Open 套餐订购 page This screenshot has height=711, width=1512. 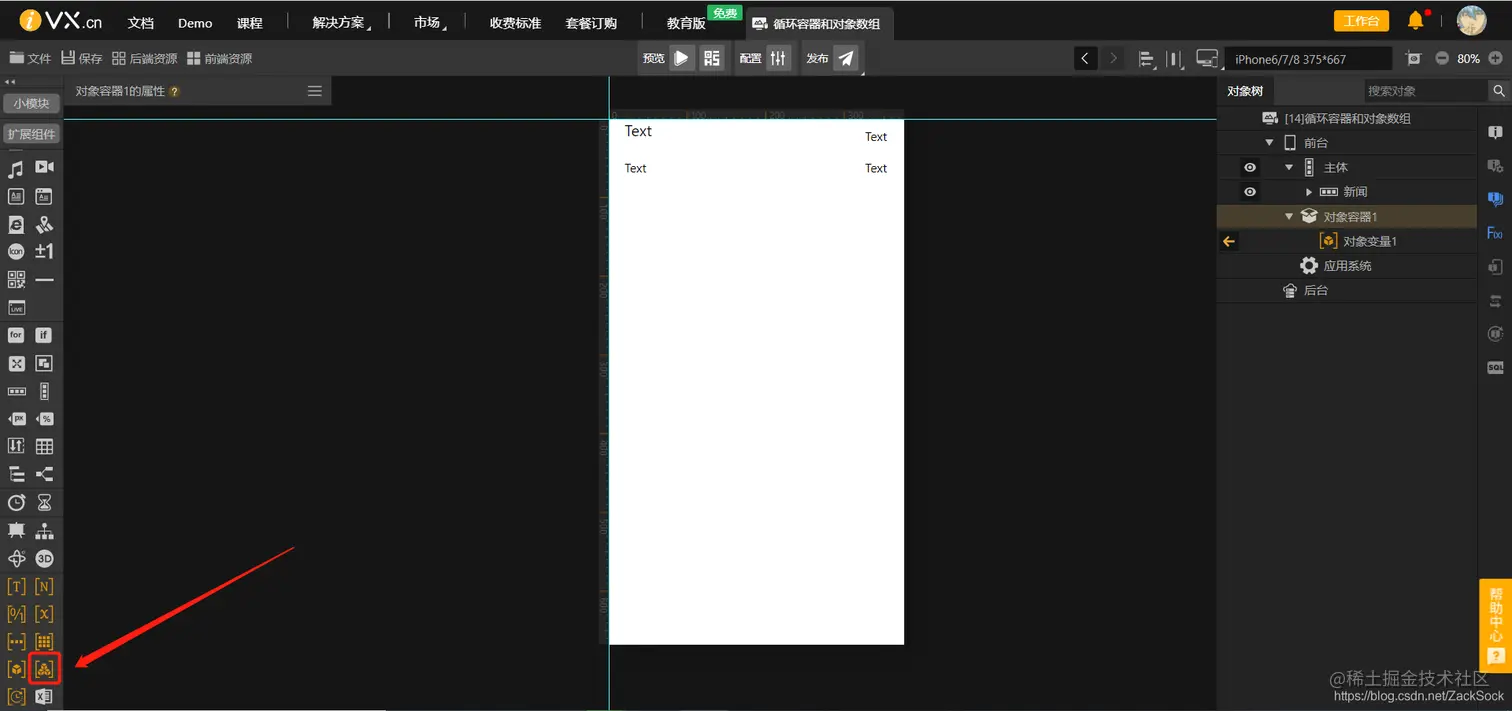coord(591,23)
